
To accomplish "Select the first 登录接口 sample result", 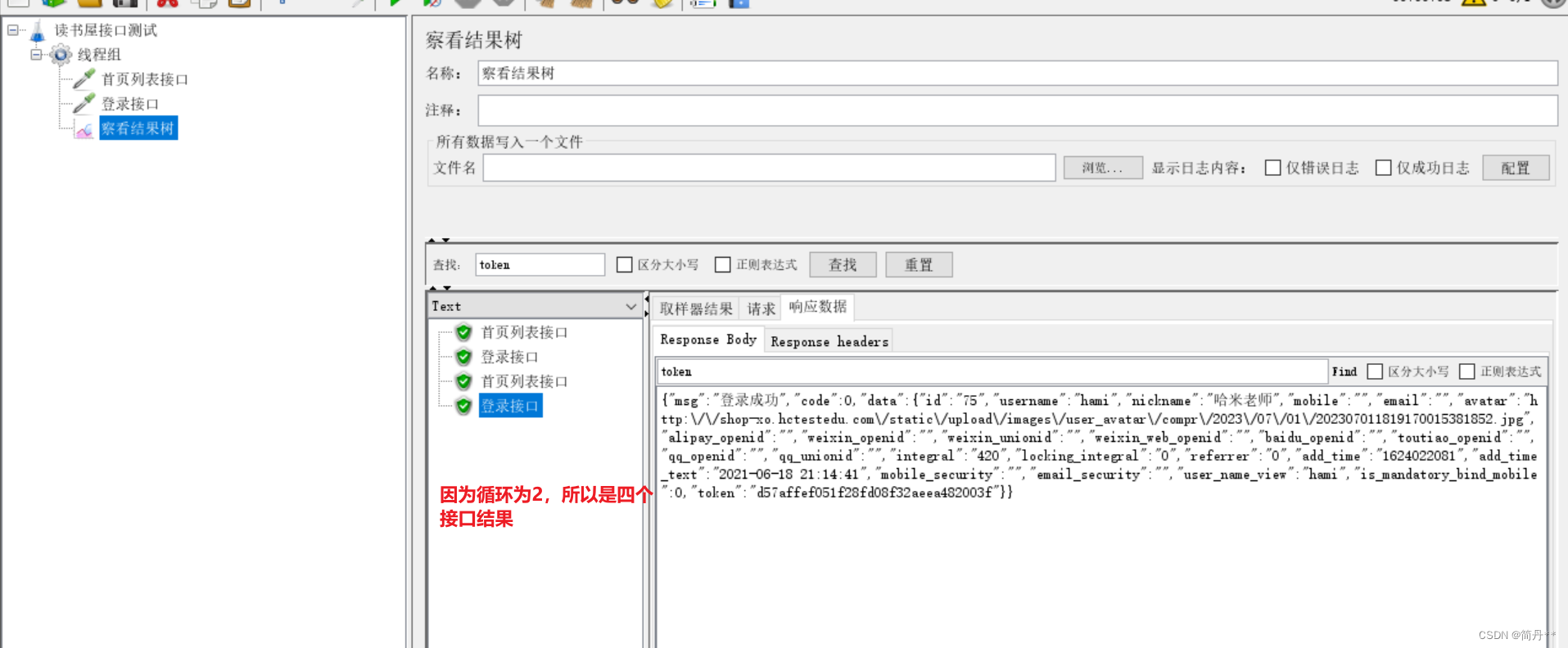I will [509, 357].
